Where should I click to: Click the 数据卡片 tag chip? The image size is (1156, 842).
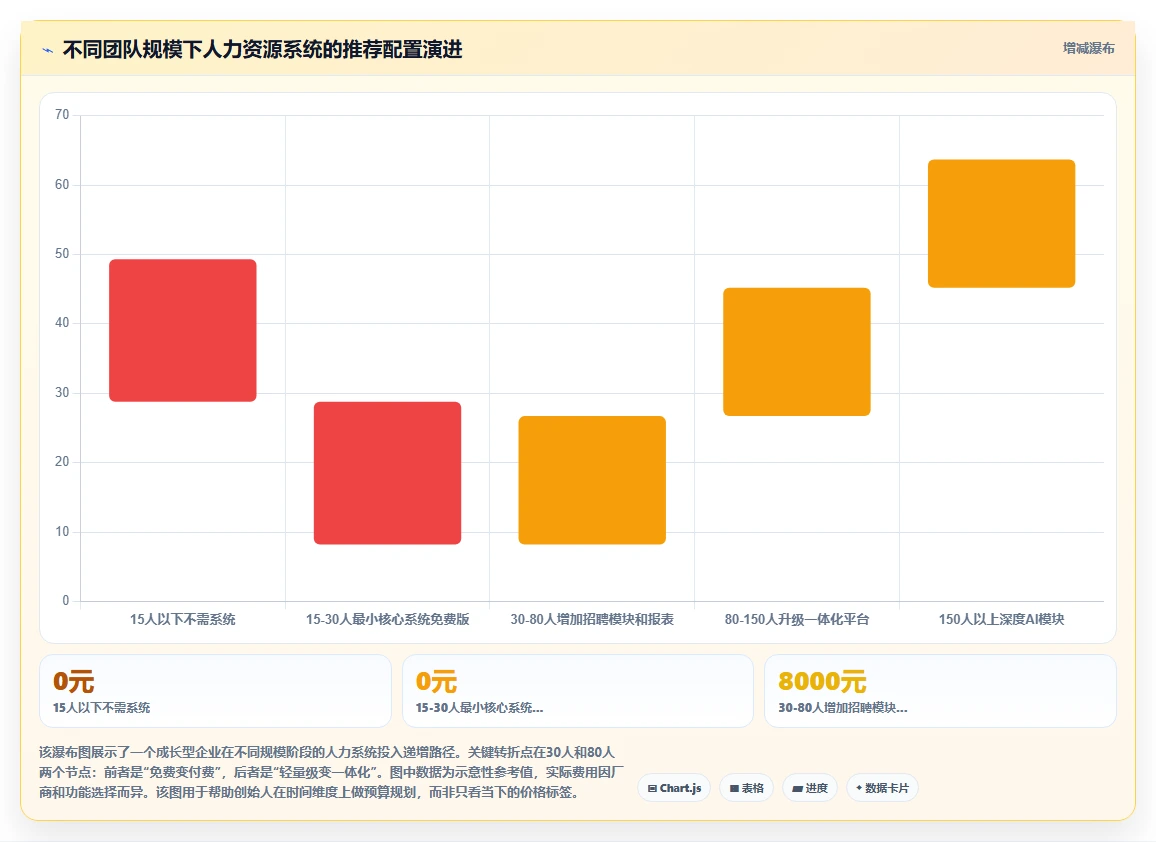[882, 788]
